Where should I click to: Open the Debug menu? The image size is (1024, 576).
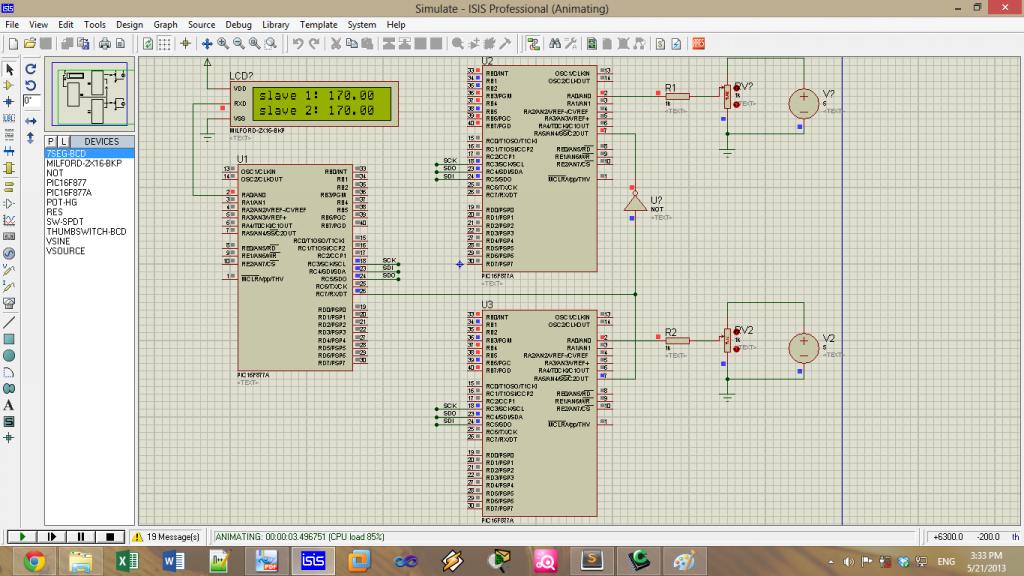(238, 24)
